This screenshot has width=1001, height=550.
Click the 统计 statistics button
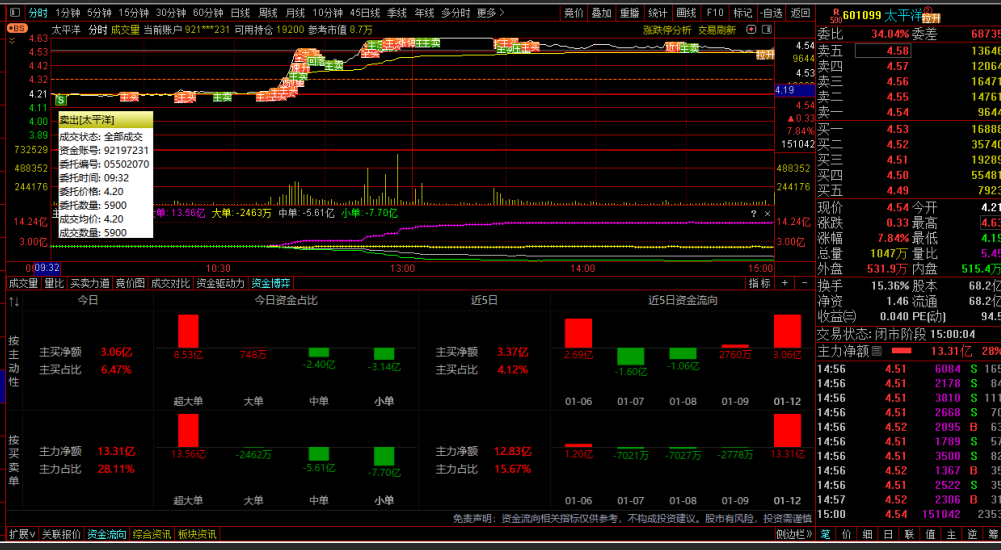pos(658,13)
